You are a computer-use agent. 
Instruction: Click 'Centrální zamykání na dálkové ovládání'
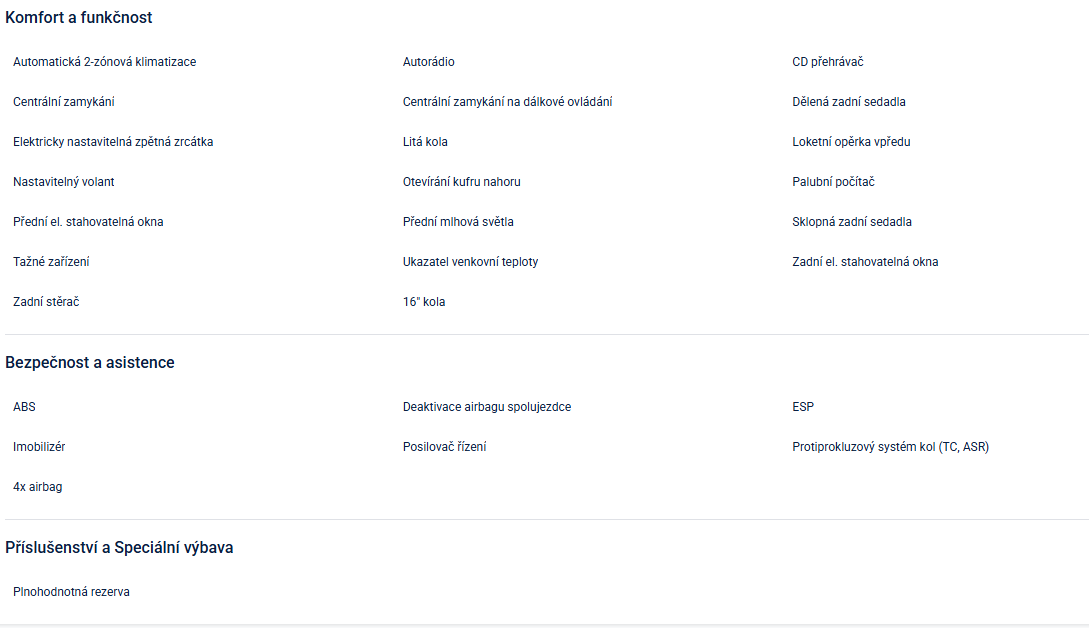507,102
